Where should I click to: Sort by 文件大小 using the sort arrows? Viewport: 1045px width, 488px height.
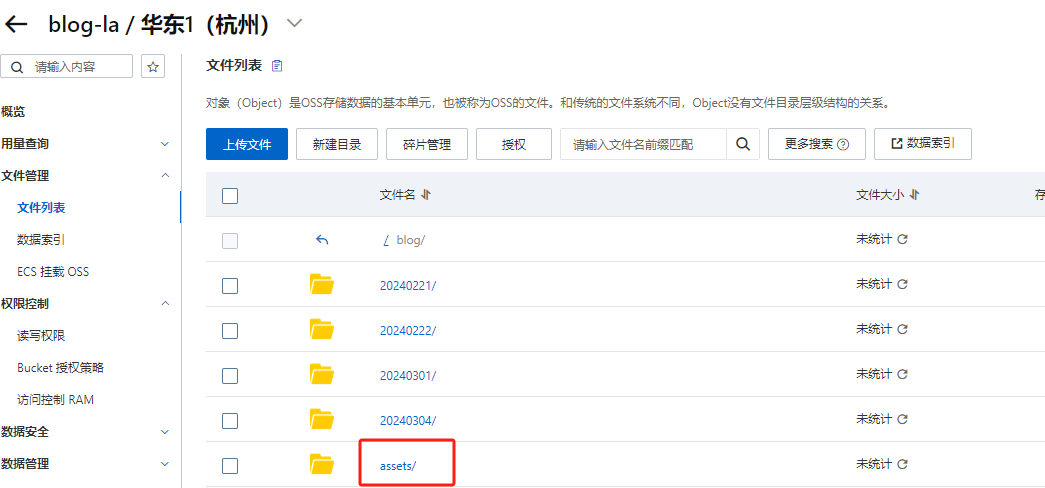pyautogui.click(x=914, y=195)
